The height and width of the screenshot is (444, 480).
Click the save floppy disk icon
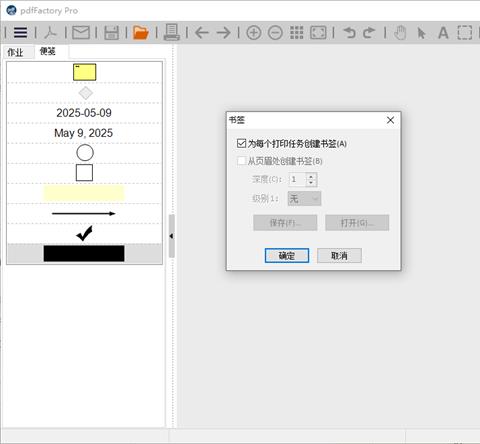click(x=111, y=33)
